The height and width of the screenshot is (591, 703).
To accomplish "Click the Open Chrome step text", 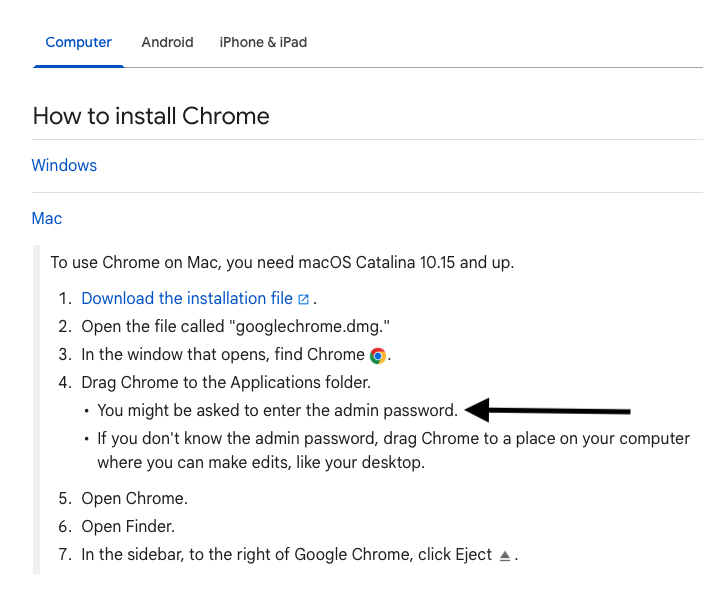I will pyautogui.click(x=134, y=498).
